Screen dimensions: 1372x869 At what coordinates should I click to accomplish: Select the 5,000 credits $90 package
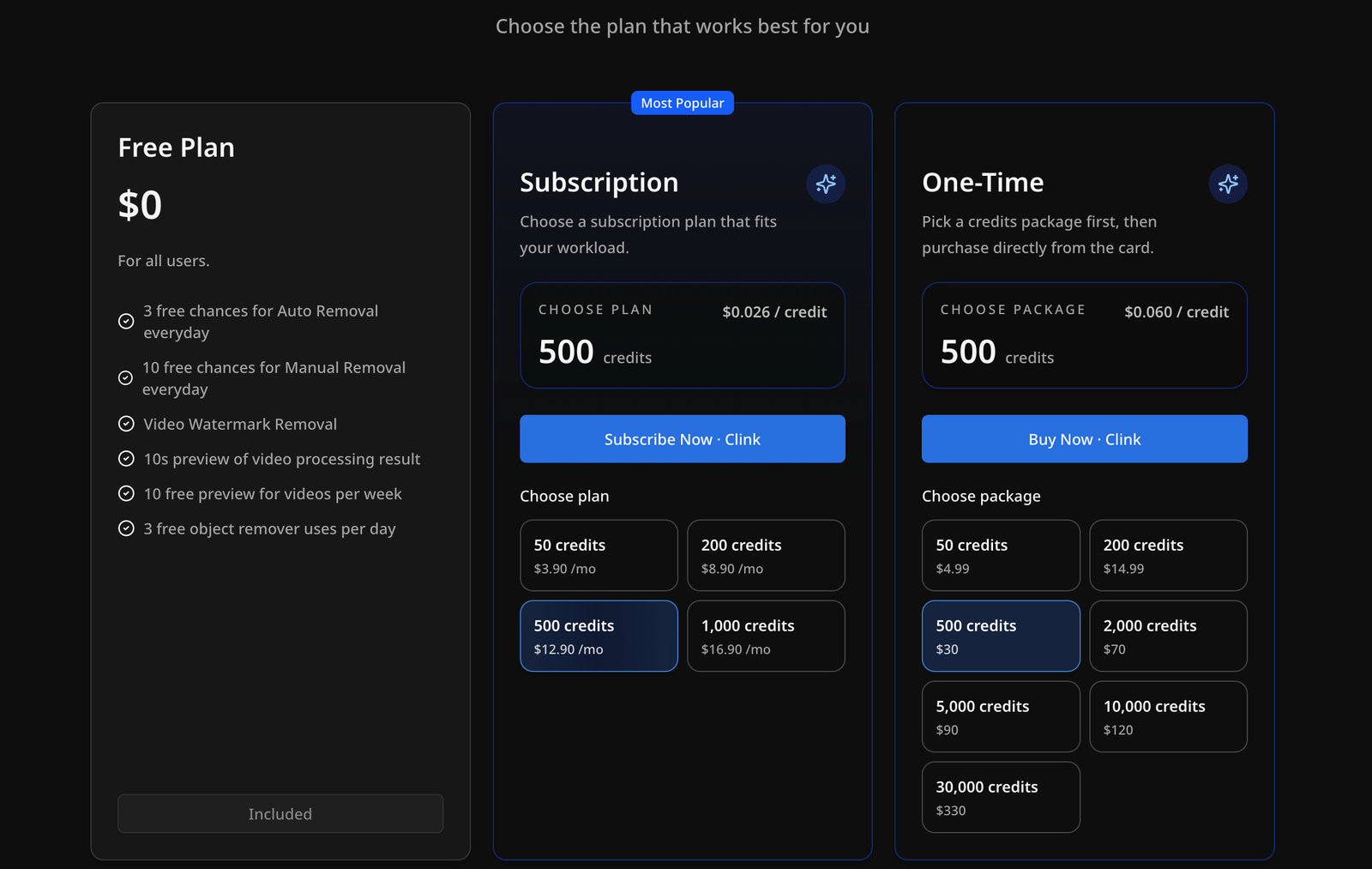coord(1001,716)
